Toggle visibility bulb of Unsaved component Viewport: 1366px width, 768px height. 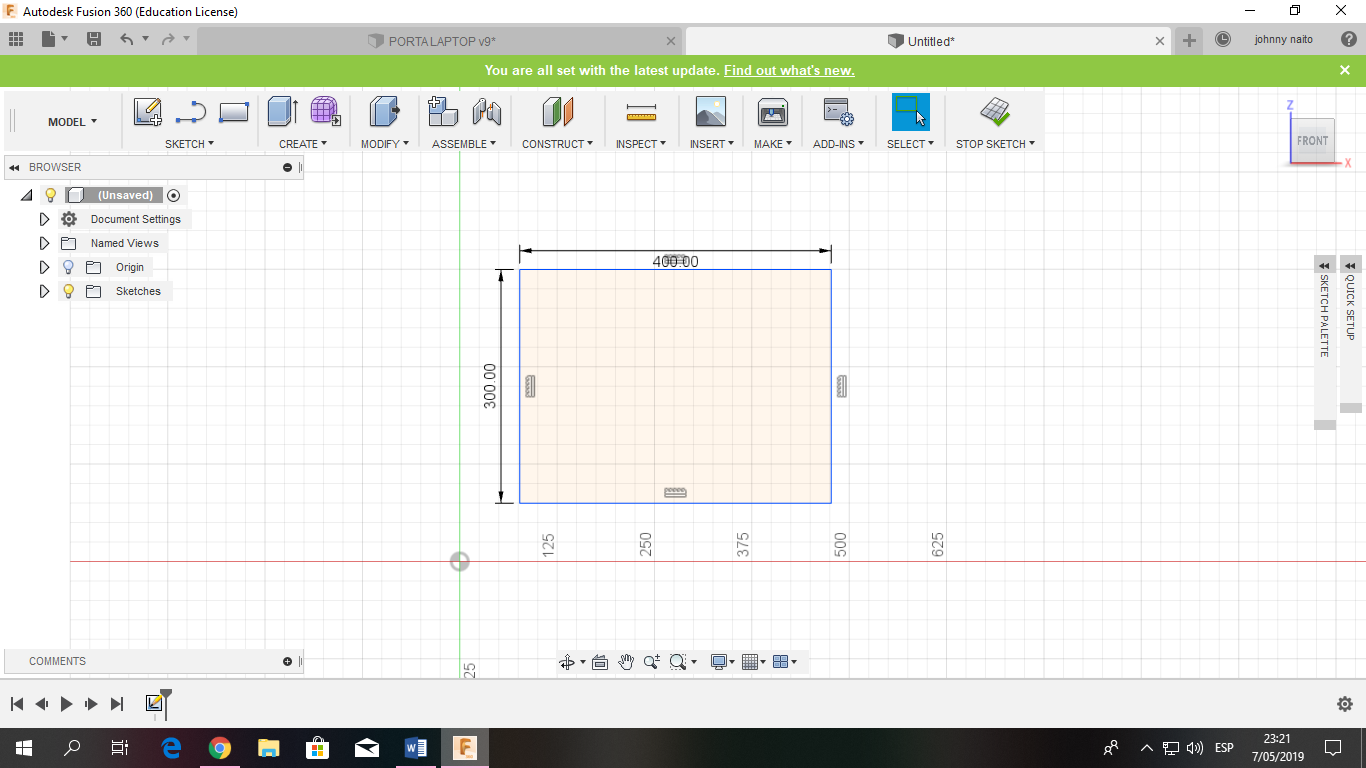[51, 195]
